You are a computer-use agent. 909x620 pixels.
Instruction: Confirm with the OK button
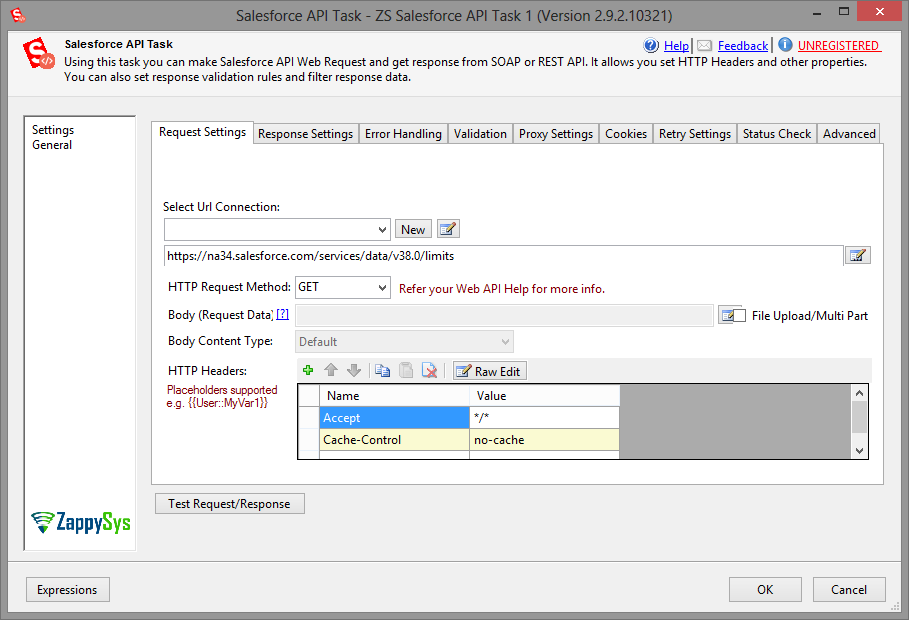point(765,589)
